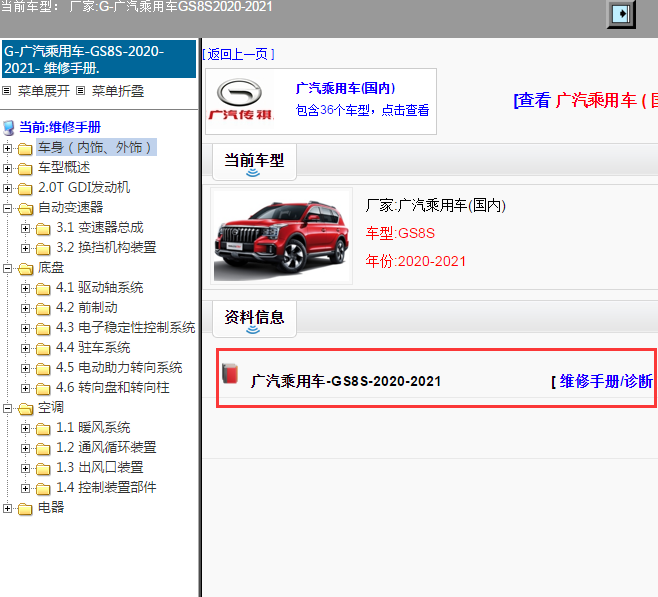658x597 pixels.
Task: Select the 4.6 转向盘和转向柱 tree label
Action: [x=112, y=387]
